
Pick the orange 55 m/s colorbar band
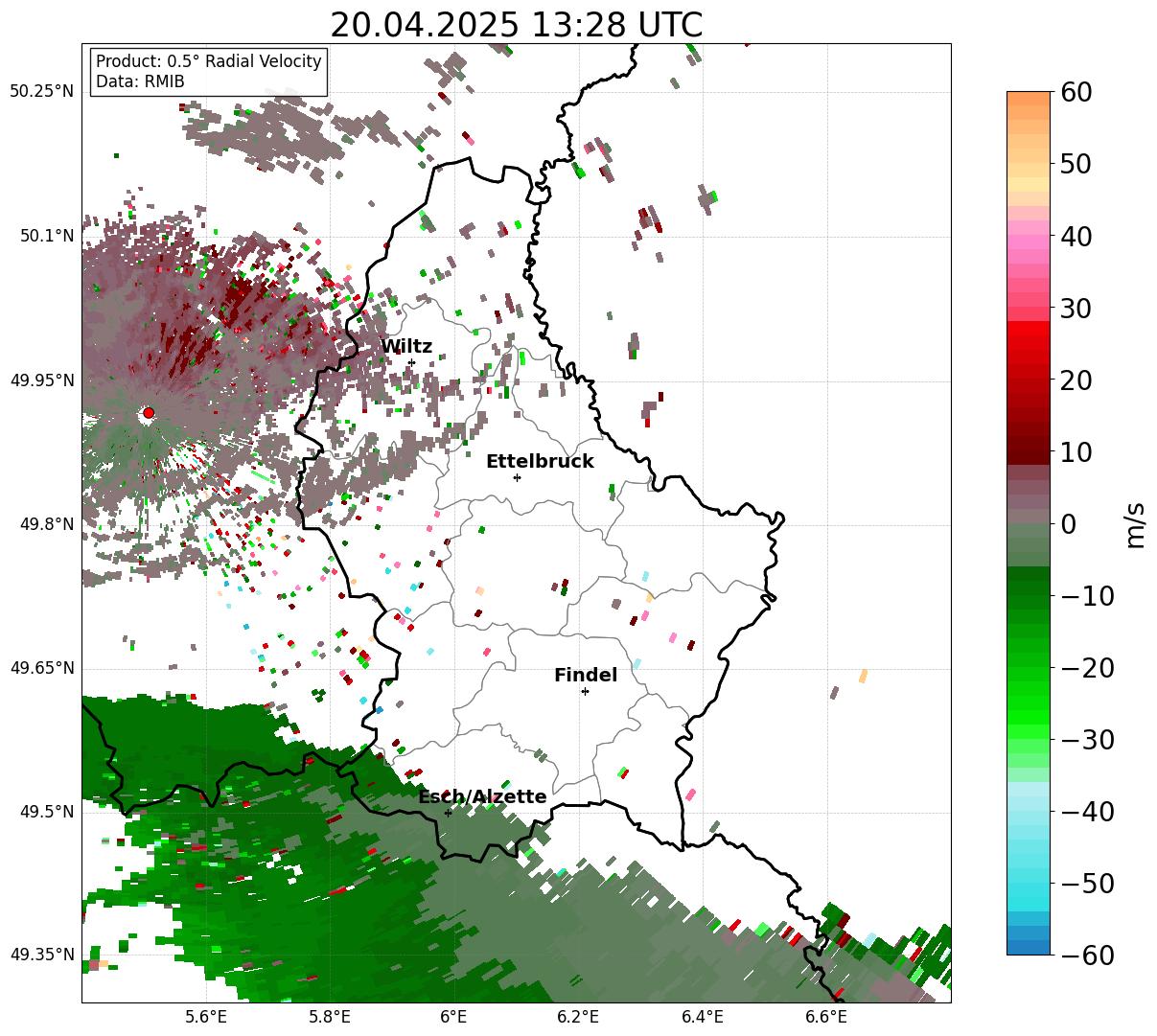(x=1029, y=127)
